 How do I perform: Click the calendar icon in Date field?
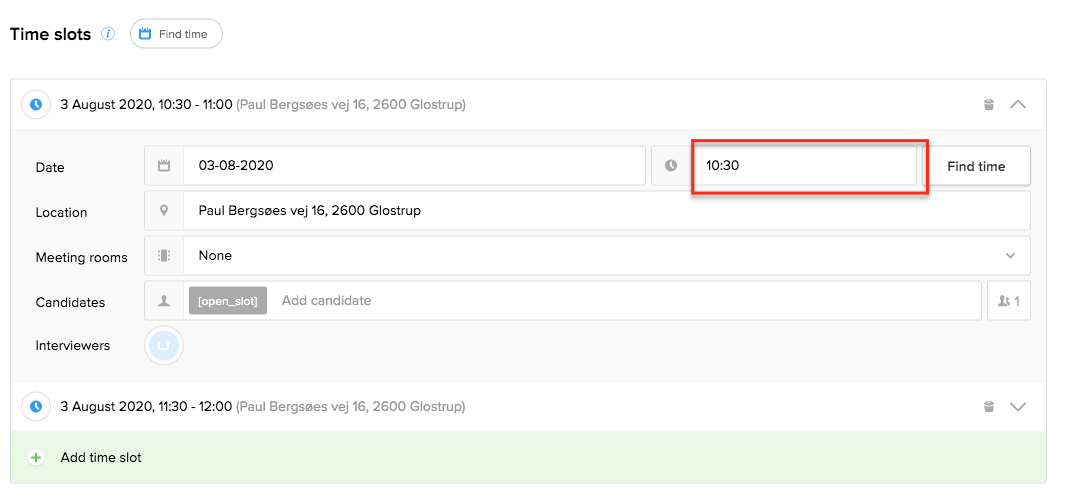pyautogui.click(x=164, y=165)
